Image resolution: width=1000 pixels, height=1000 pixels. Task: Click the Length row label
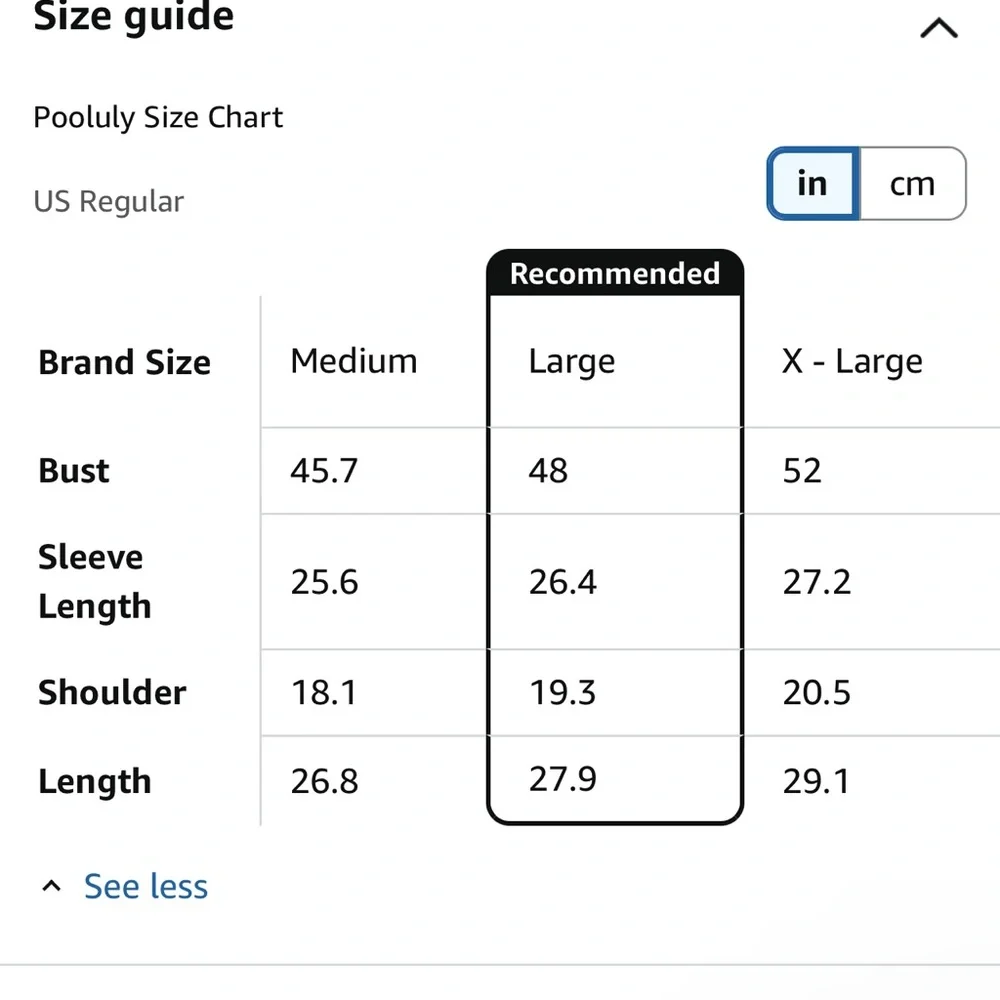(94, 781)
